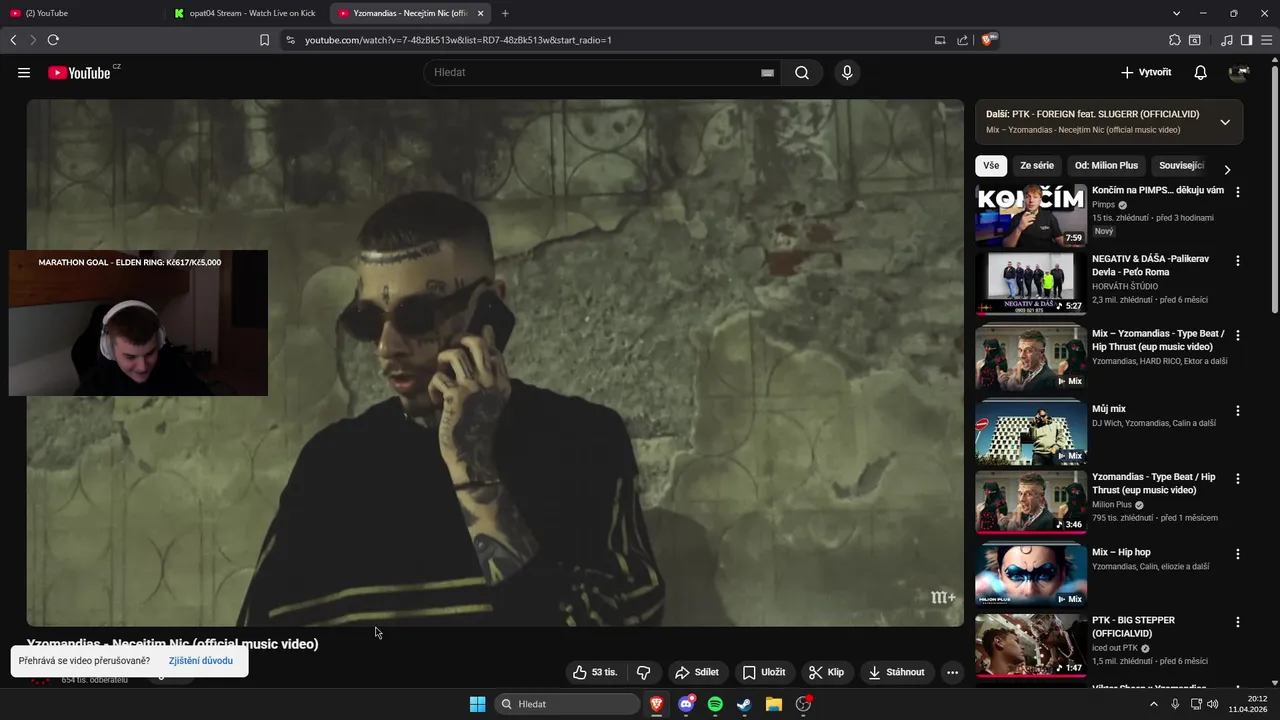Open Brave media playlist music icon
Screen dimensions: 1280x720
tap(1227, 40)
